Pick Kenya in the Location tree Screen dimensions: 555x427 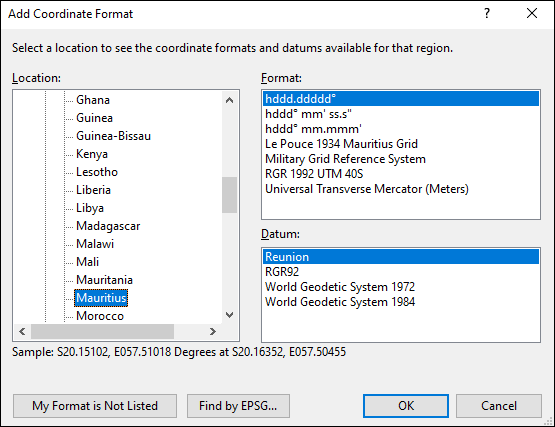click(x=92, y=154)
